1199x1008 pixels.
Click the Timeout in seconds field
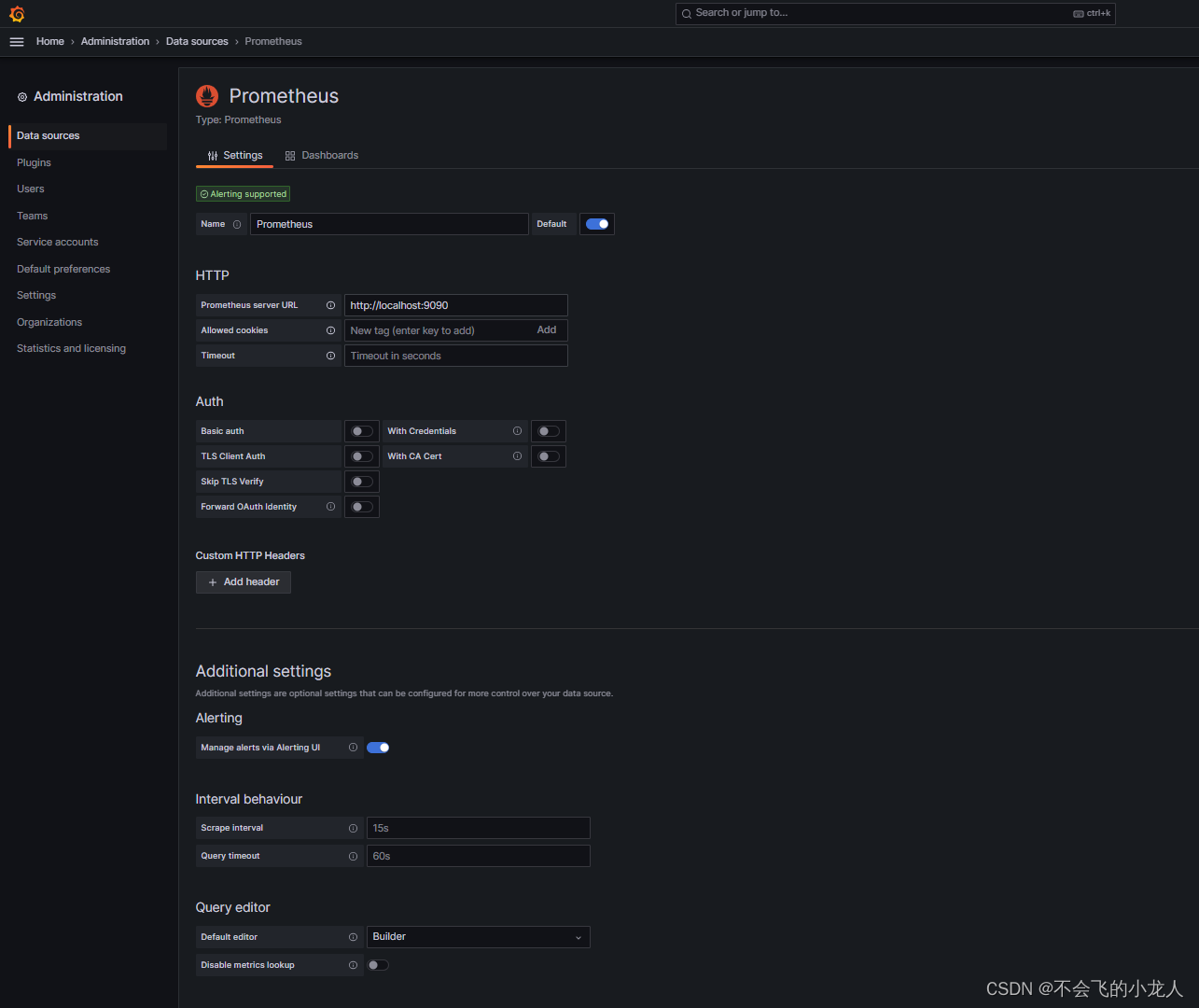[456, 356]
